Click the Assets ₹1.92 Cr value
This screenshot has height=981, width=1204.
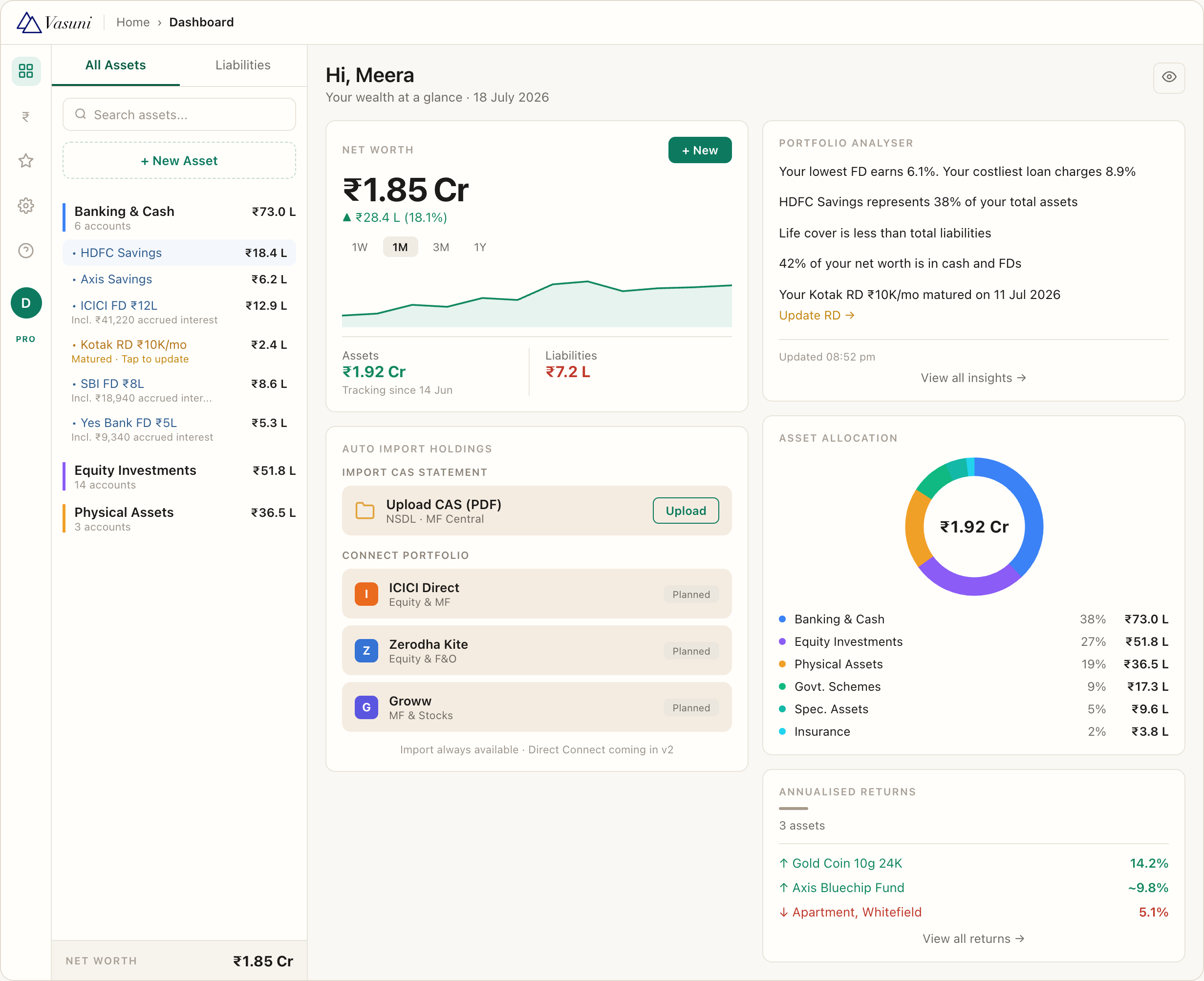(374, 372)
